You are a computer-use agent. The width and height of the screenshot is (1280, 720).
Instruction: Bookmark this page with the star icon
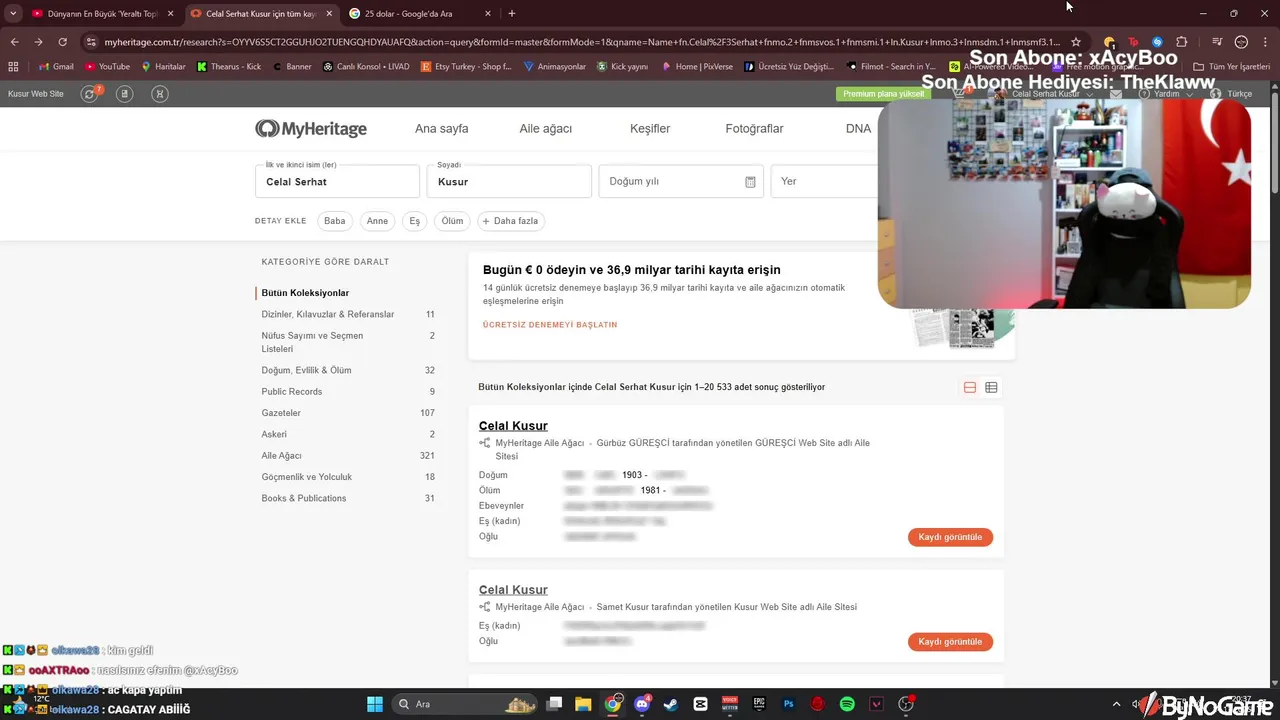click(1075, 42)
